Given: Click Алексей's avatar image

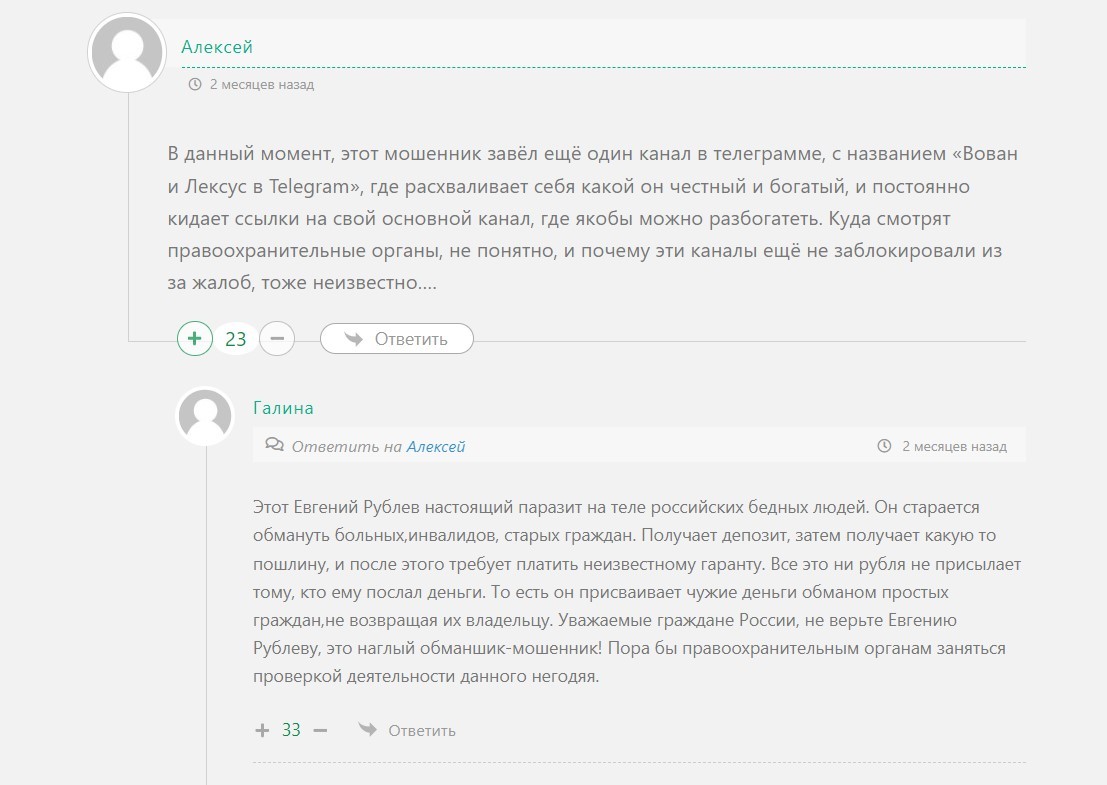Looking at the screenshot, I should coord(127,53).
